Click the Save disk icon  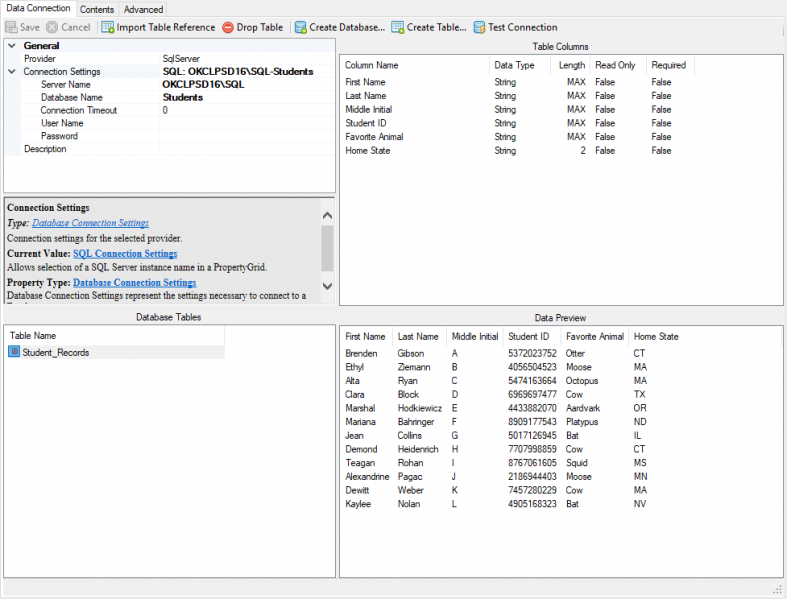(11, 27)
